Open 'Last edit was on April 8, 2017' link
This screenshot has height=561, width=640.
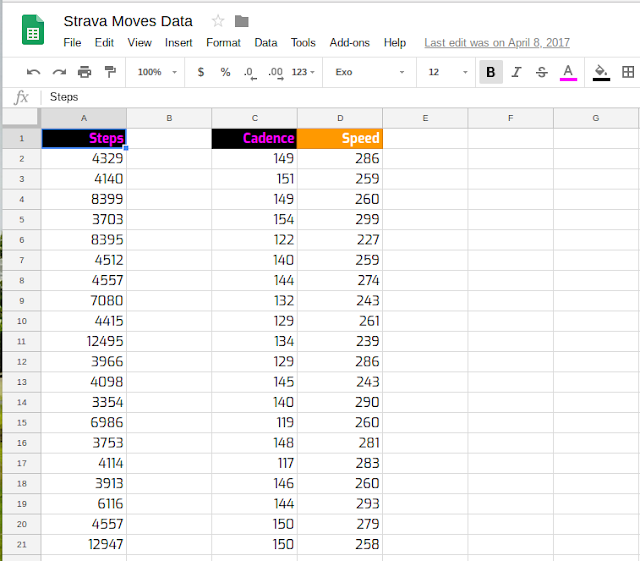(497, 42)
